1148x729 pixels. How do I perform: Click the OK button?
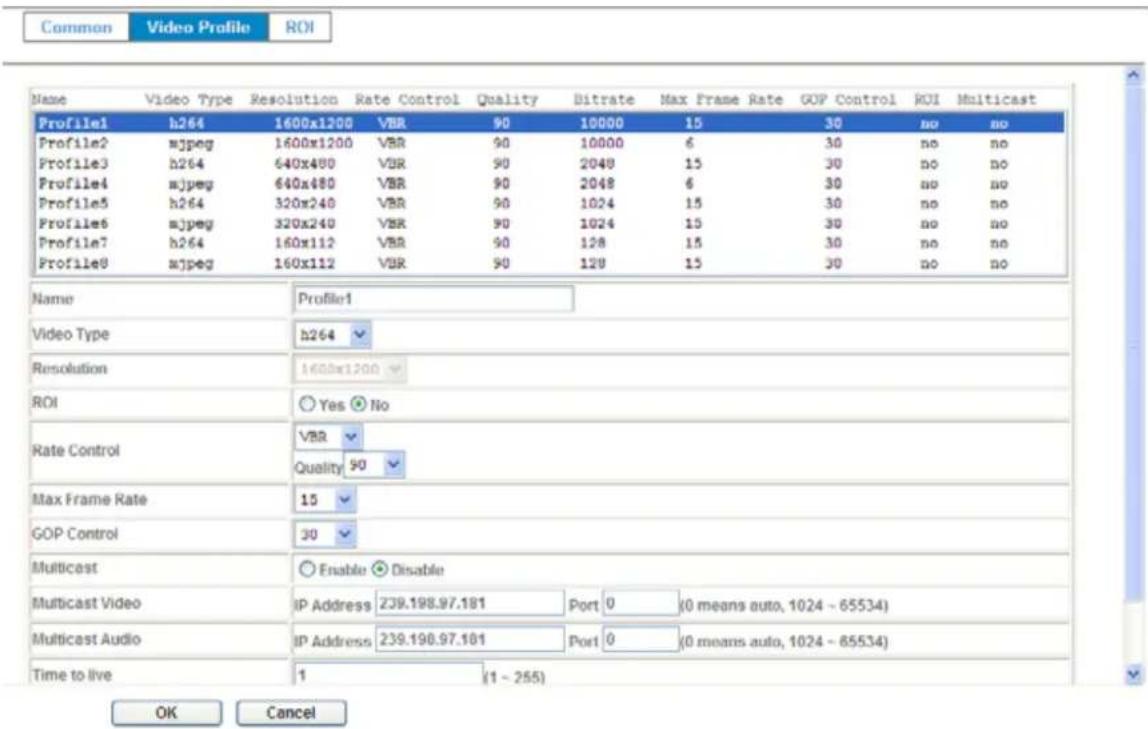click(x=167, y=713)
